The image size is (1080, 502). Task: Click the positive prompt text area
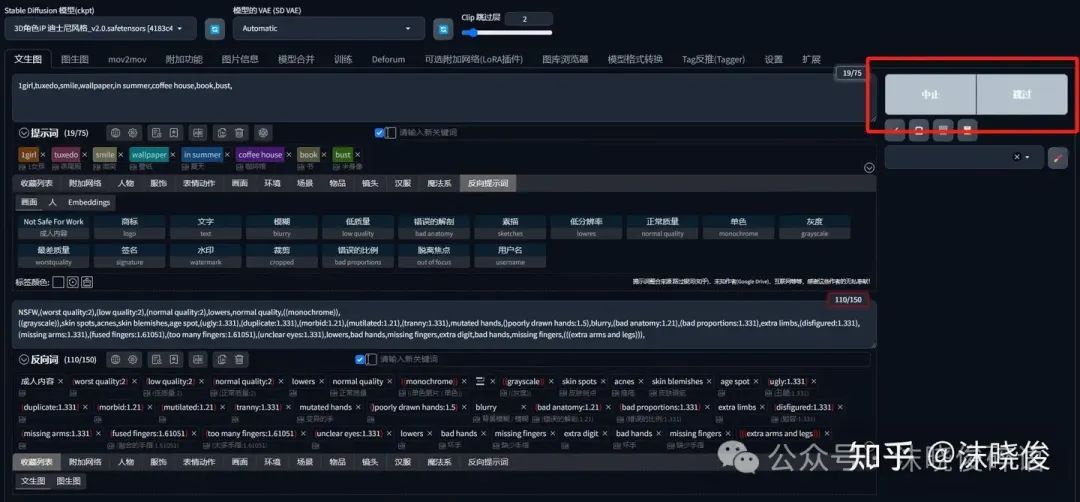pos(444,98)
